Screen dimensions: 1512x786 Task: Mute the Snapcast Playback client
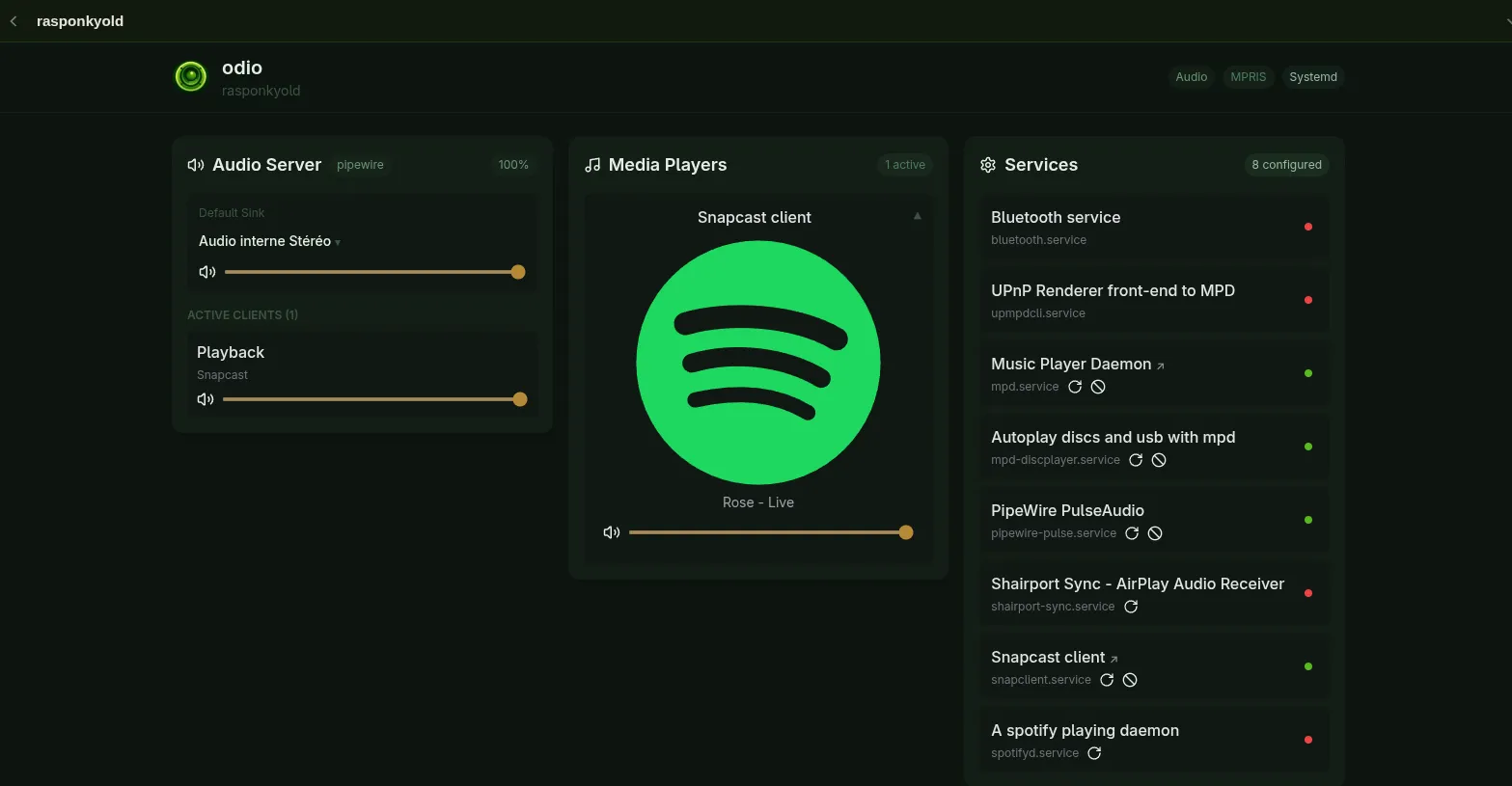click(x=206, y=399)
